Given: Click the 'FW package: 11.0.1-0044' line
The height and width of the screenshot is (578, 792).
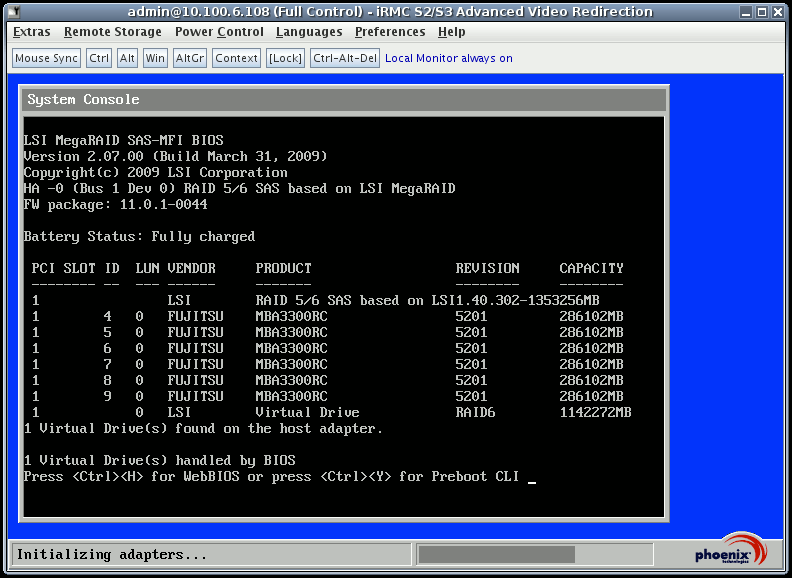Looking at the screenshot, I should tap(116, 205).
